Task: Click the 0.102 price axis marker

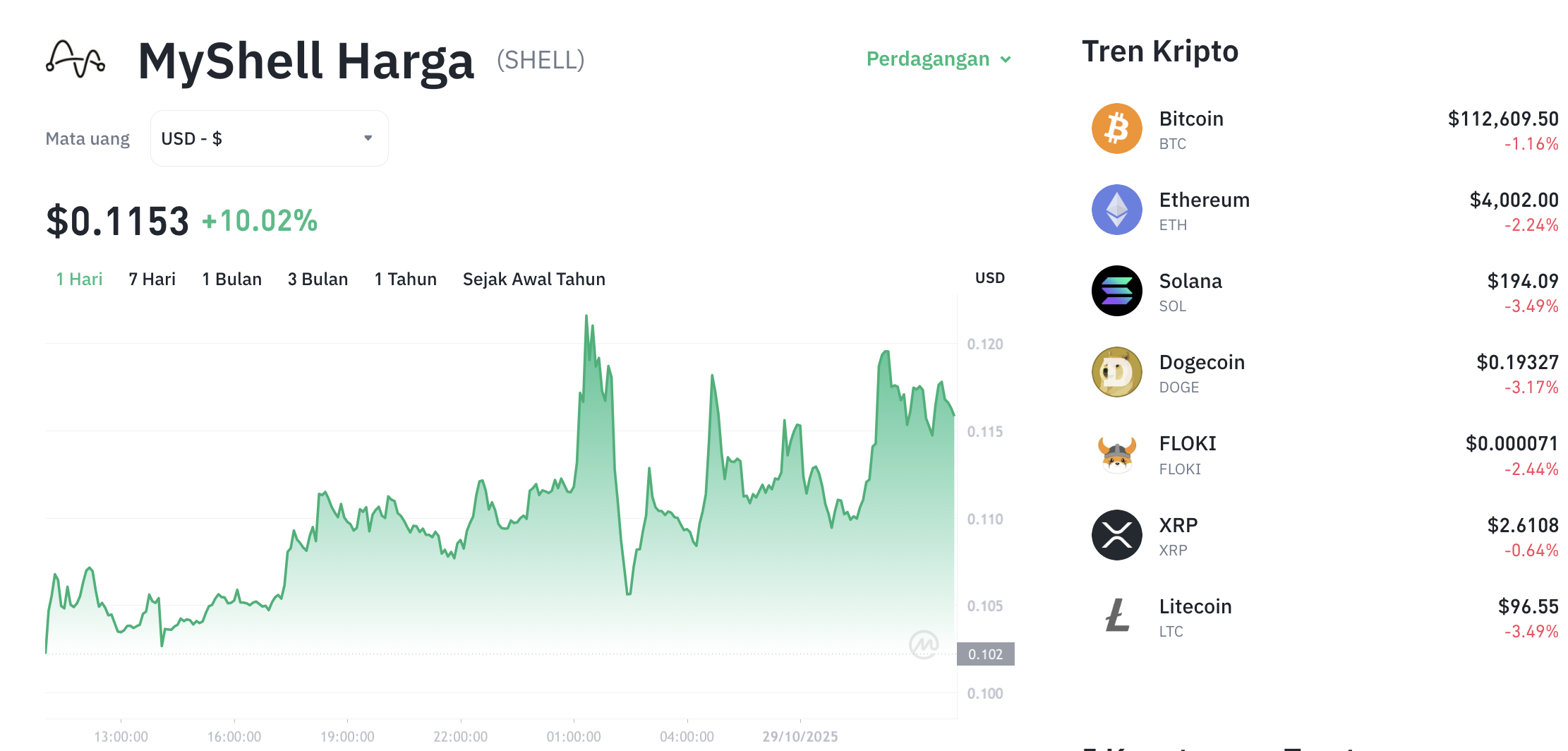Action: click(985, 654)
